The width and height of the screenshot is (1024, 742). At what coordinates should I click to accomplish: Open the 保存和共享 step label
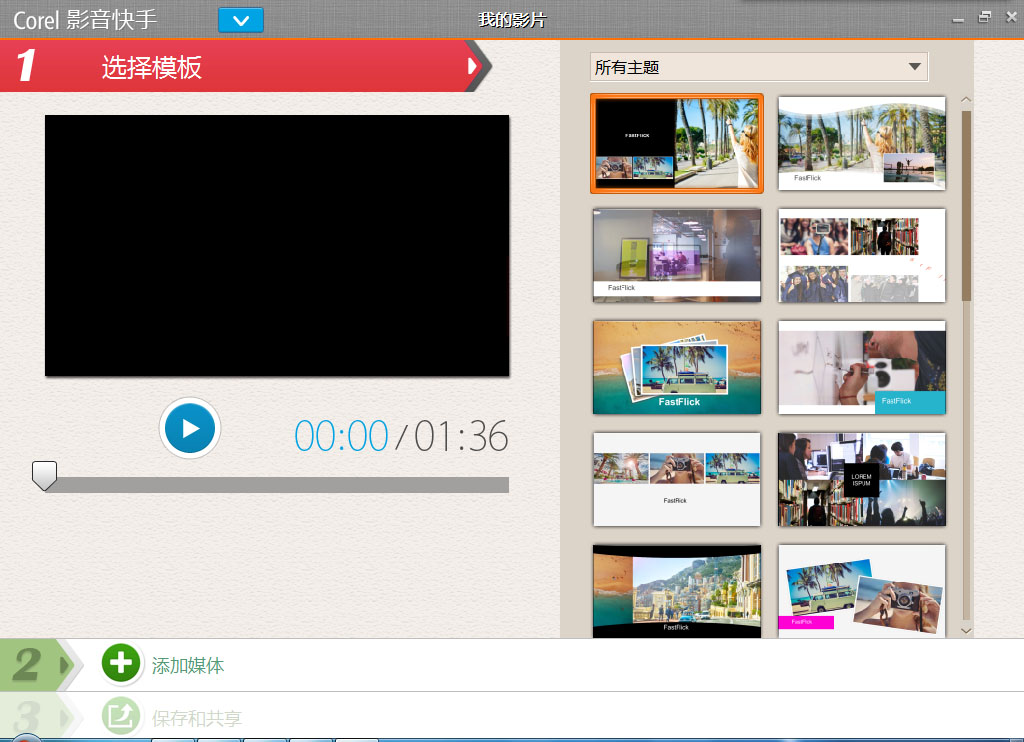197,718
